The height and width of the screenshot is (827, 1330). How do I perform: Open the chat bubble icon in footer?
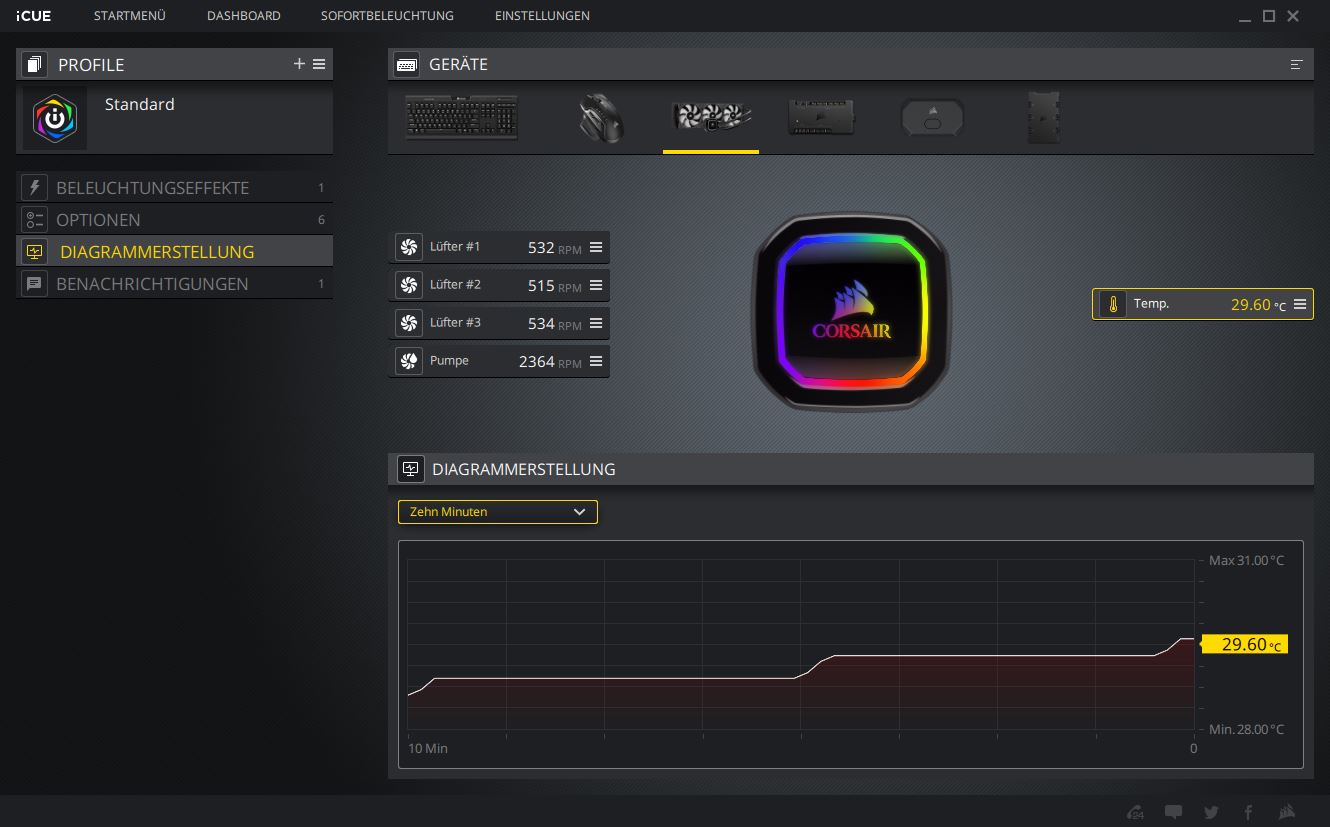pyautogui.click(x=1174, y=812)
